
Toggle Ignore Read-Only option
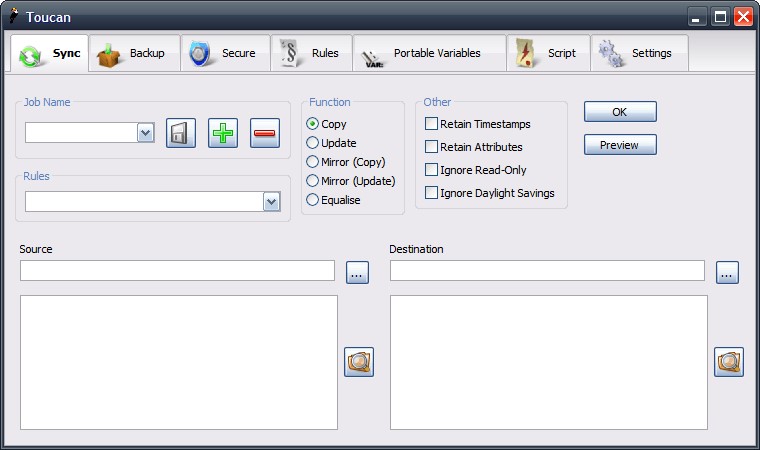tap(432, 170)
